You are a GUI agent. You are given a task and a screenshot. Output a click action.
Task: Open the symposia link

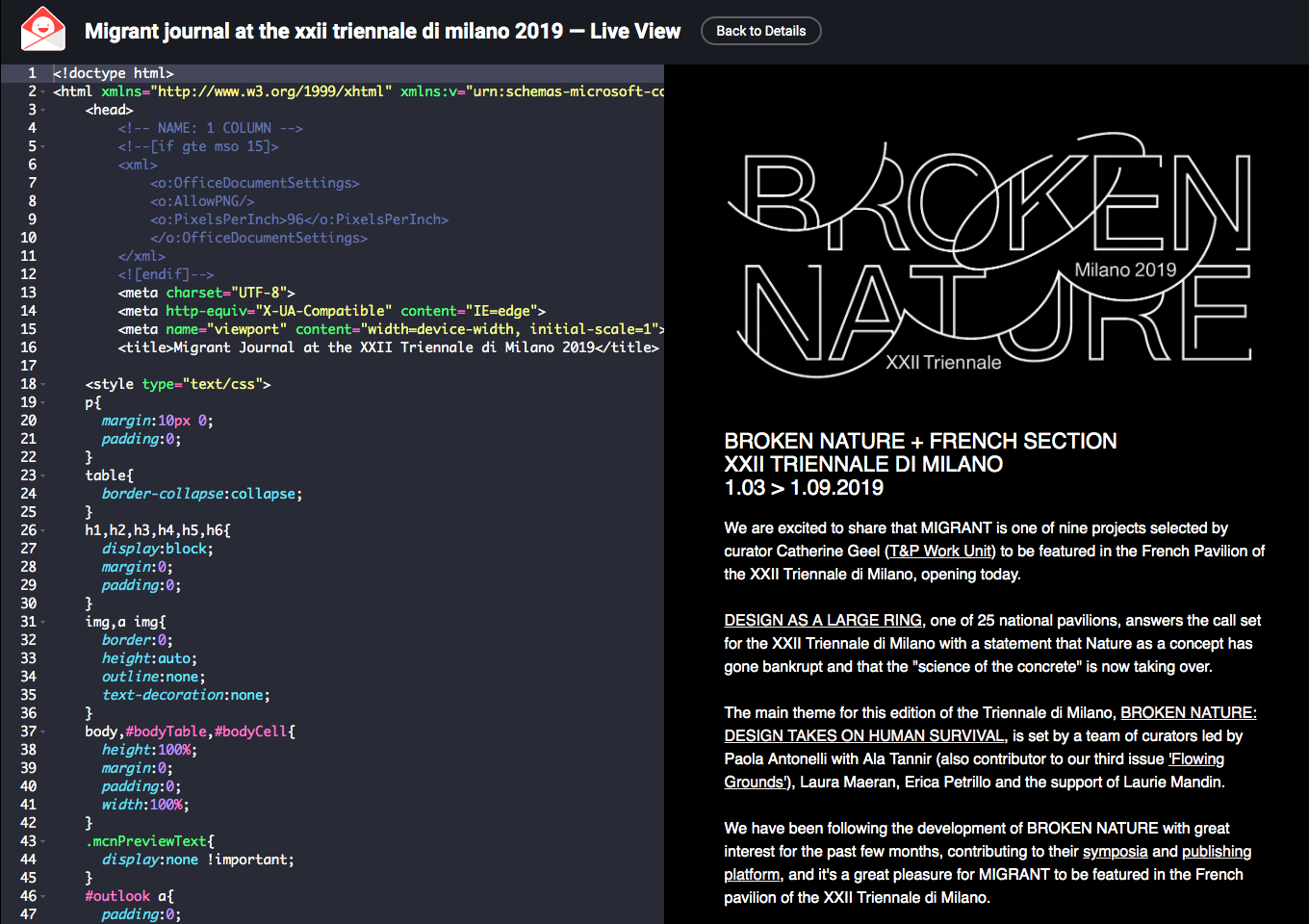(x=1115, y=851)
